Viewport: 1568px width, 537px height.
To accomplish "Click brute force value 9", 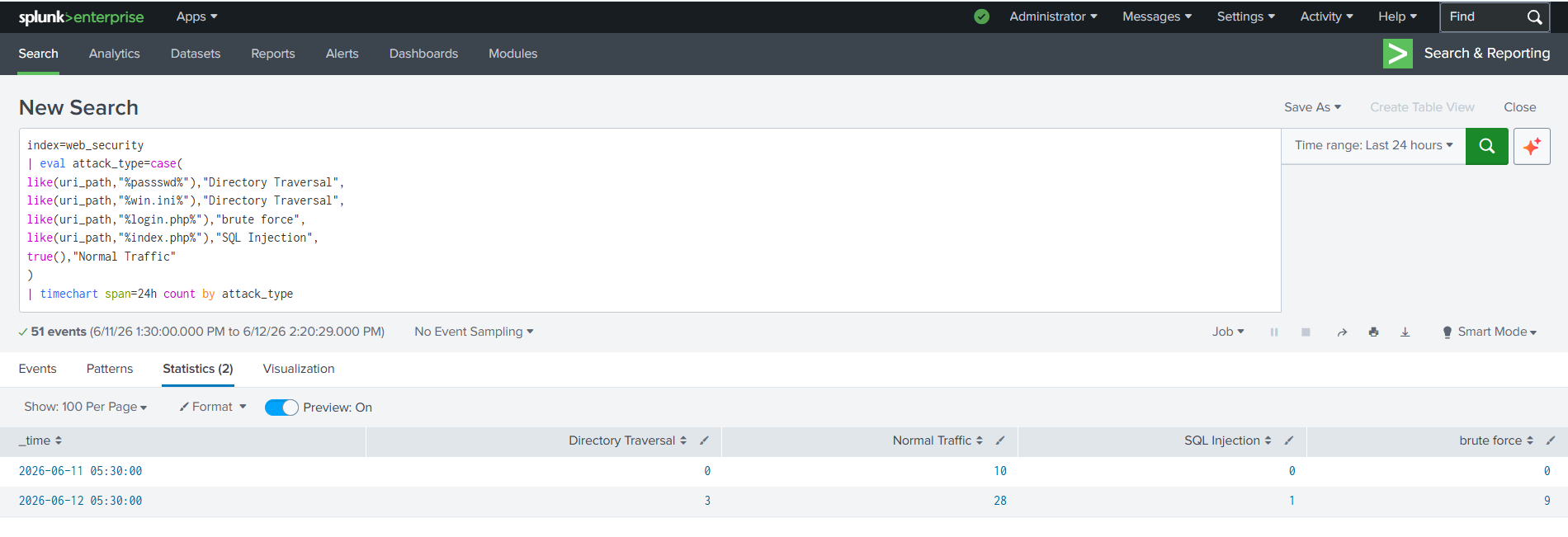I will click(x=1547, y=501).
